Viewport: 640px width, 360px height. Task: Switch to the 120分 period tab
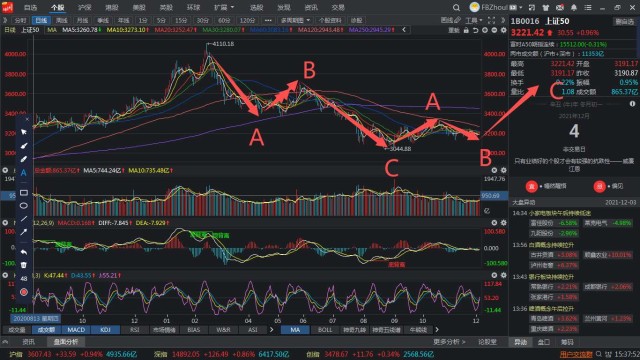pos(247,20)
